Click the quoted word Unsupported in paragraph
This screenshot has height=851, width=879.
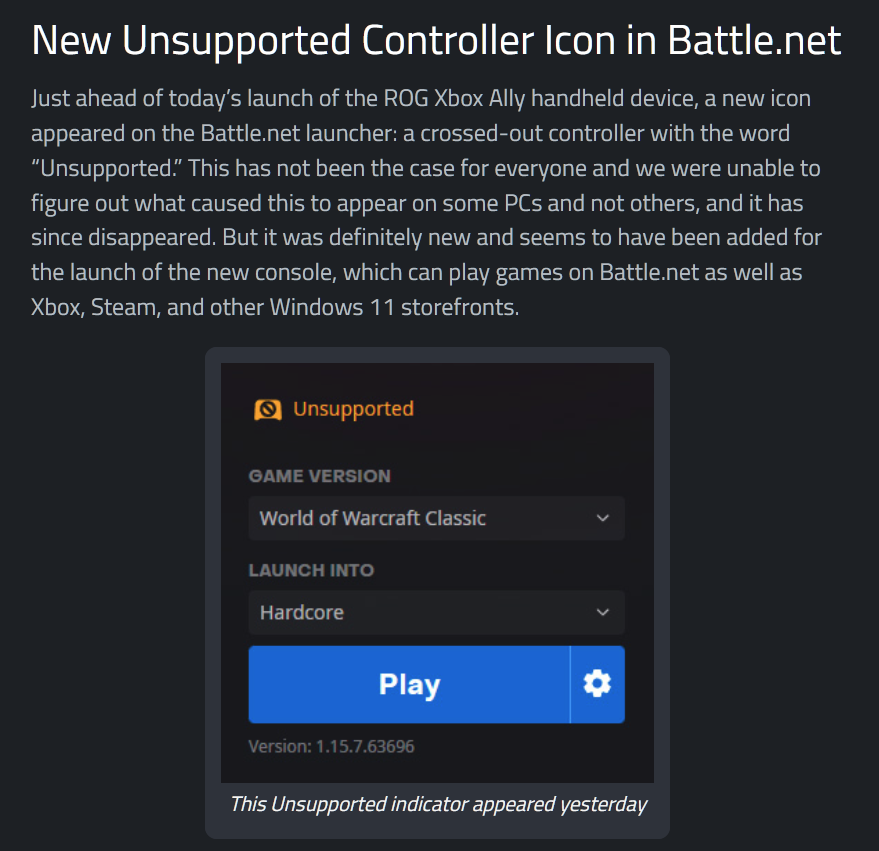[107, 168]
